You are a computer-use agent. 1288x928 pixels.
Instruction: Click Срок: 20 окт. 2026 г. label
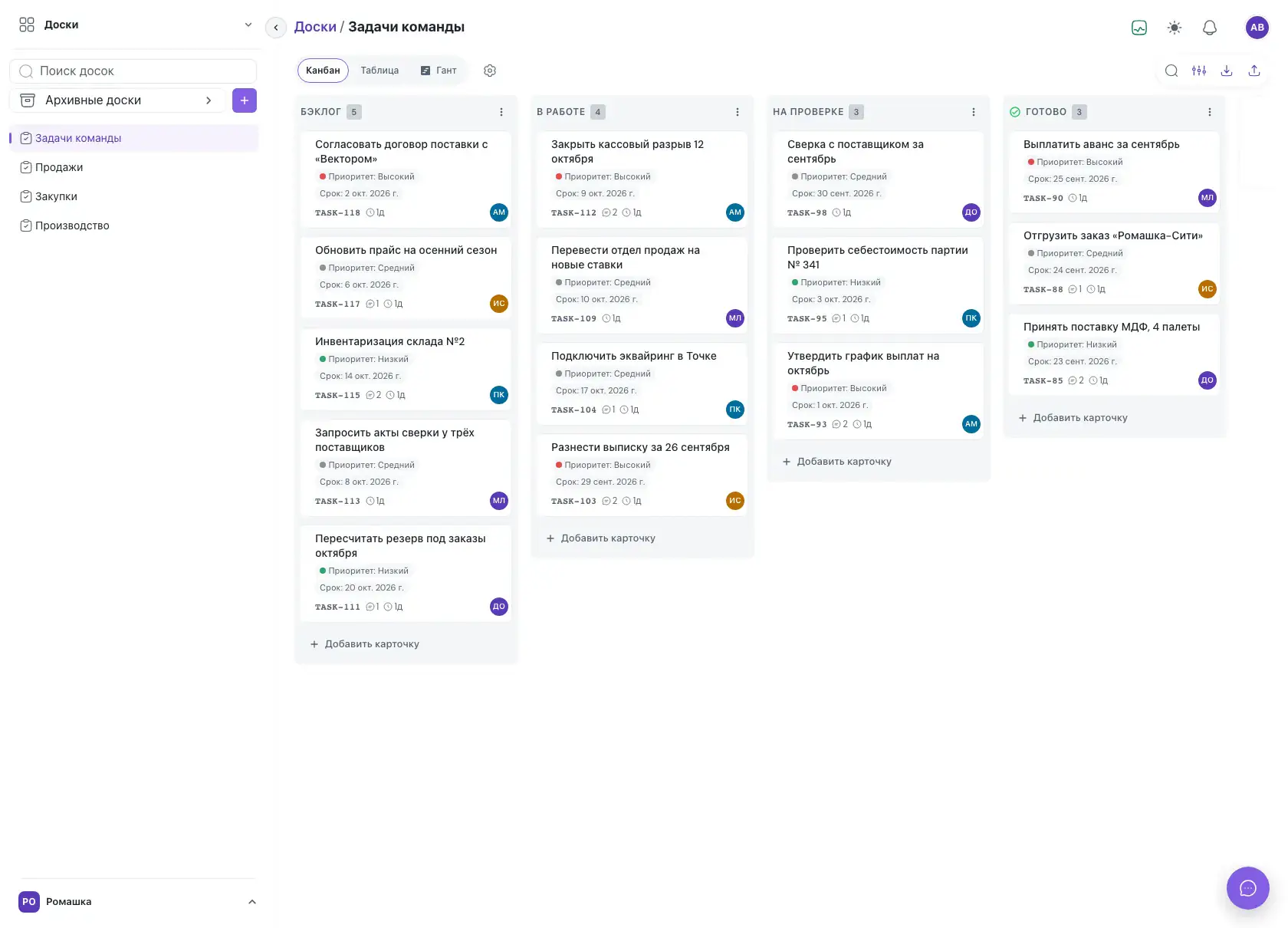(362, 587)
